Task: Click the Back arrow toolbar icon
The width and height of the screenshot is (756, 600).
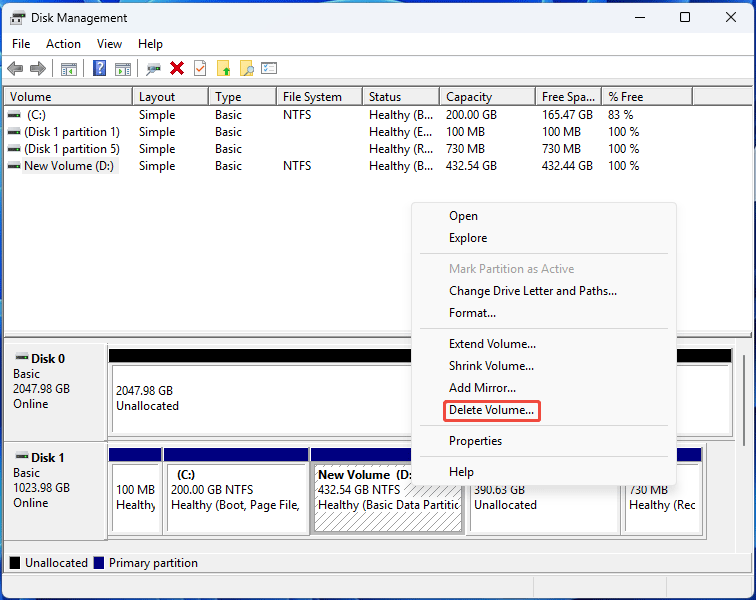Action: [x=15, y=68]
